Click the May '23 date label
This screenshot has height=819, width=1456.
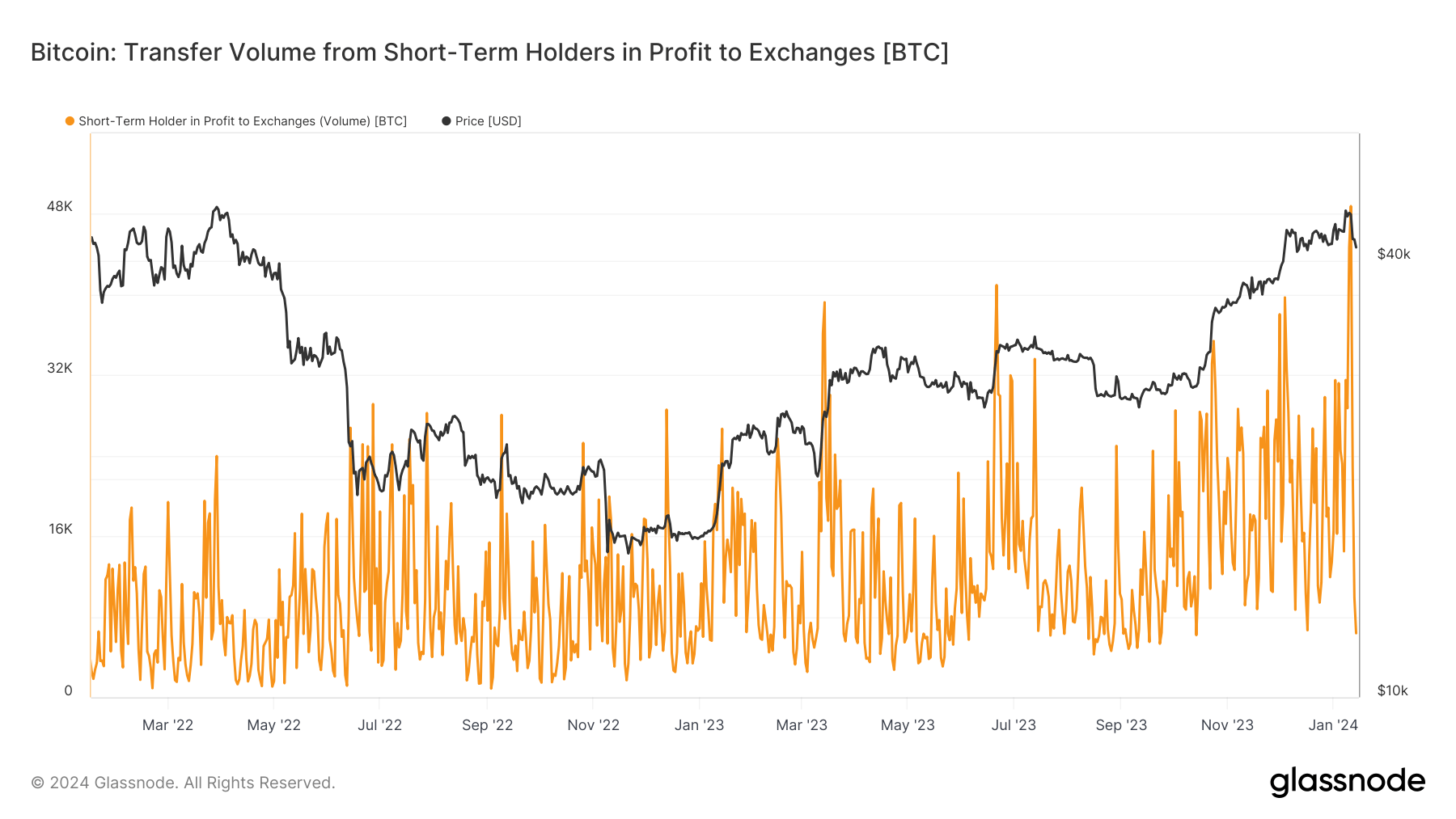pyautogui.click(x=908, y=725)
